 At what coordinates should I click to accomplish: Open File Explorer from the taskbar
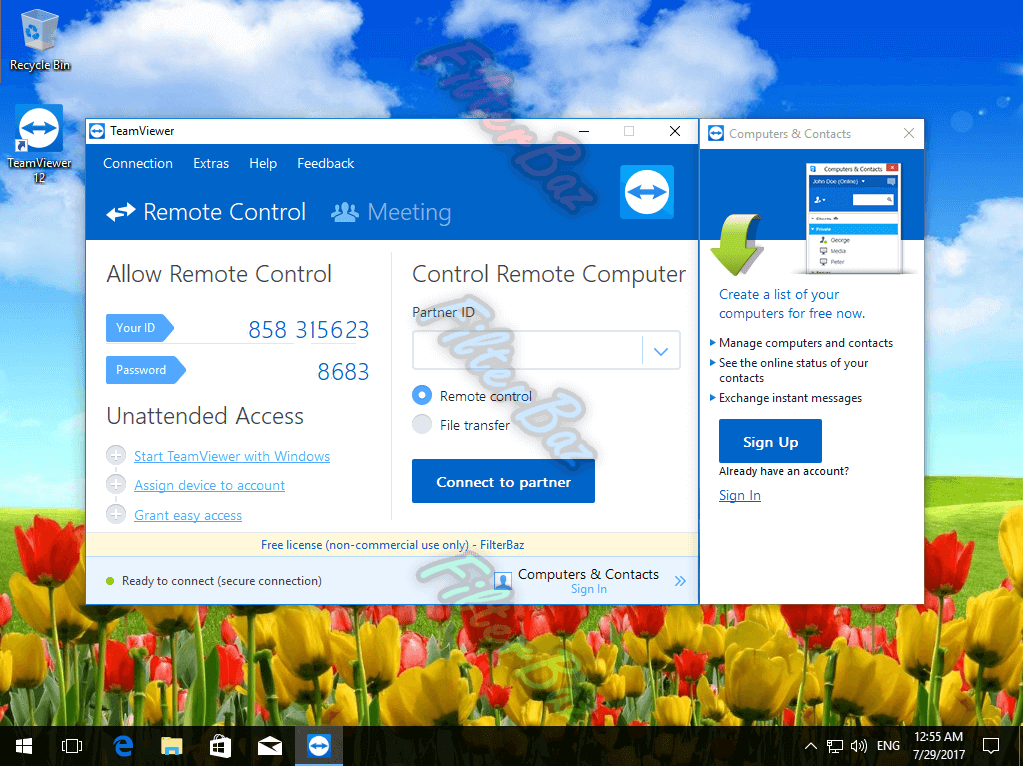click(172, 745)
